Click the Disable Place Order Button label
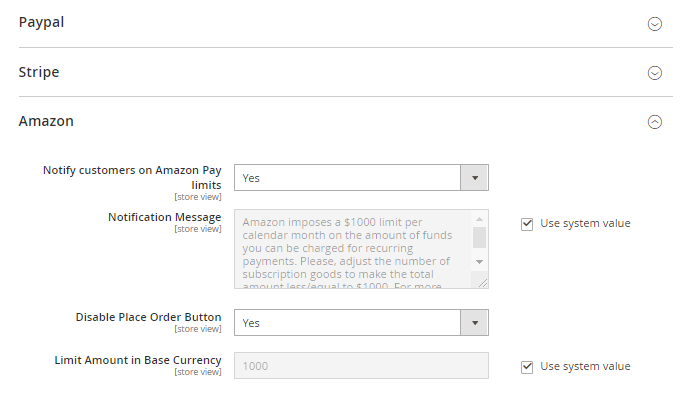This screenshot has height=399, width=685. (x=149, y=317)
